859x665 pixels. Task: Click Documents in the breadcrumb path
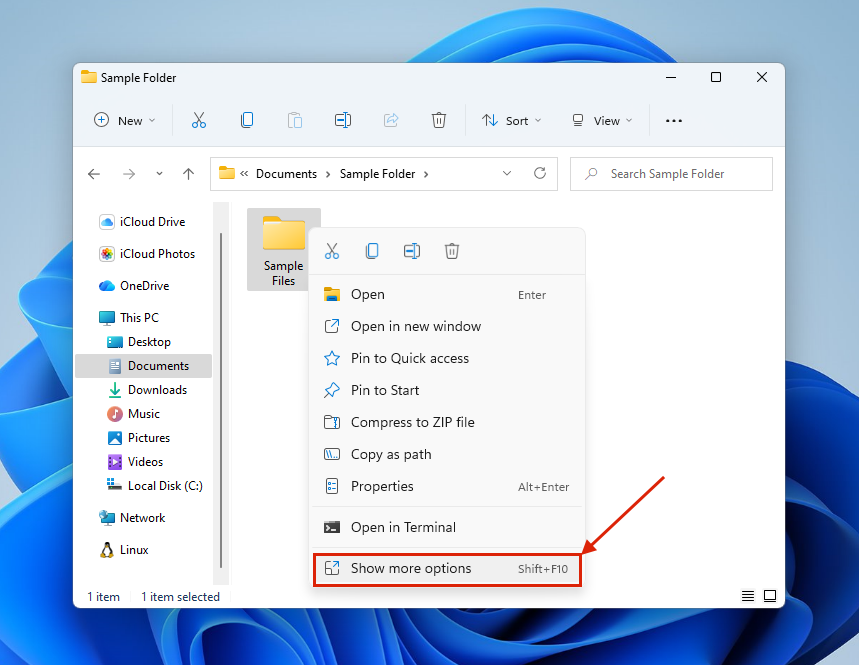286,174
